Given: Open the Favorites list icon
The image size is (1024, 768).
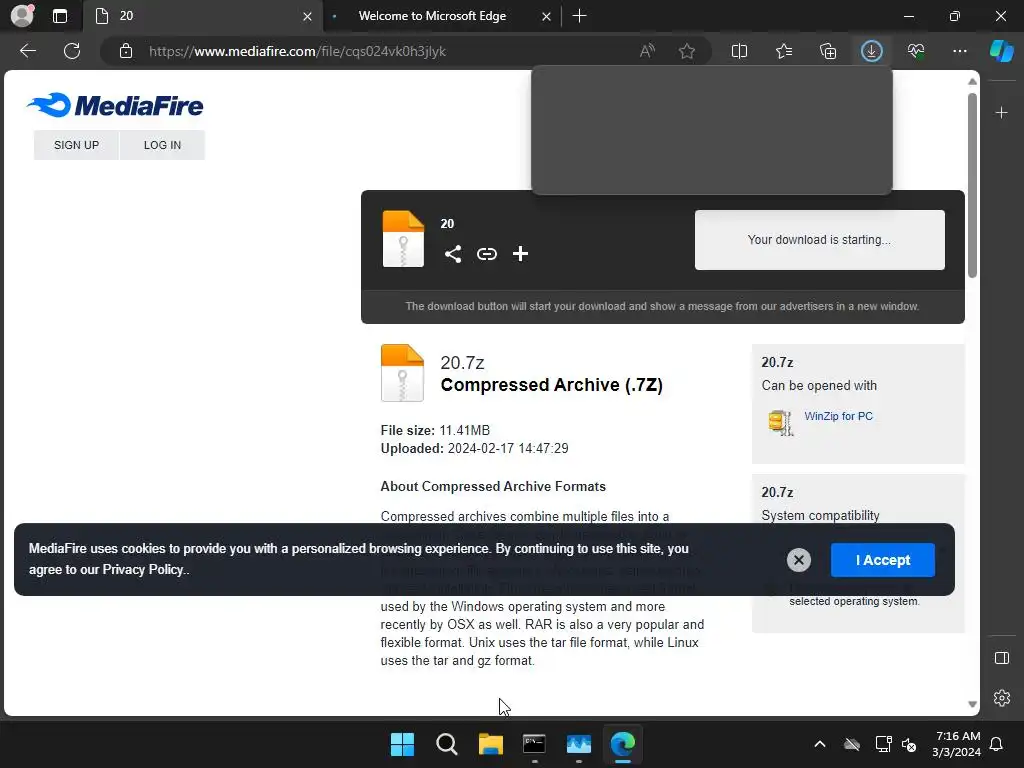Looking at the screenshot, I should tap(784, 51).
